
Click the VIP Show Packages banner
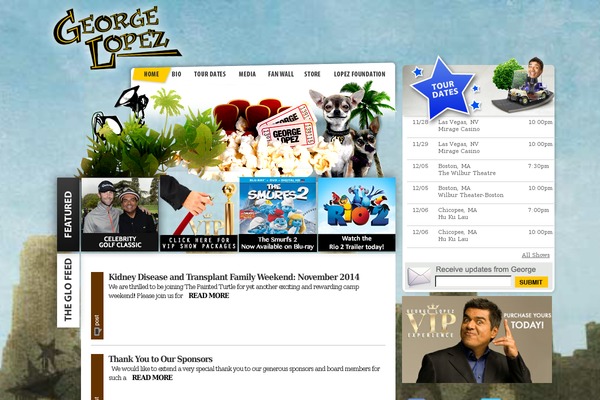pos(199,214)
